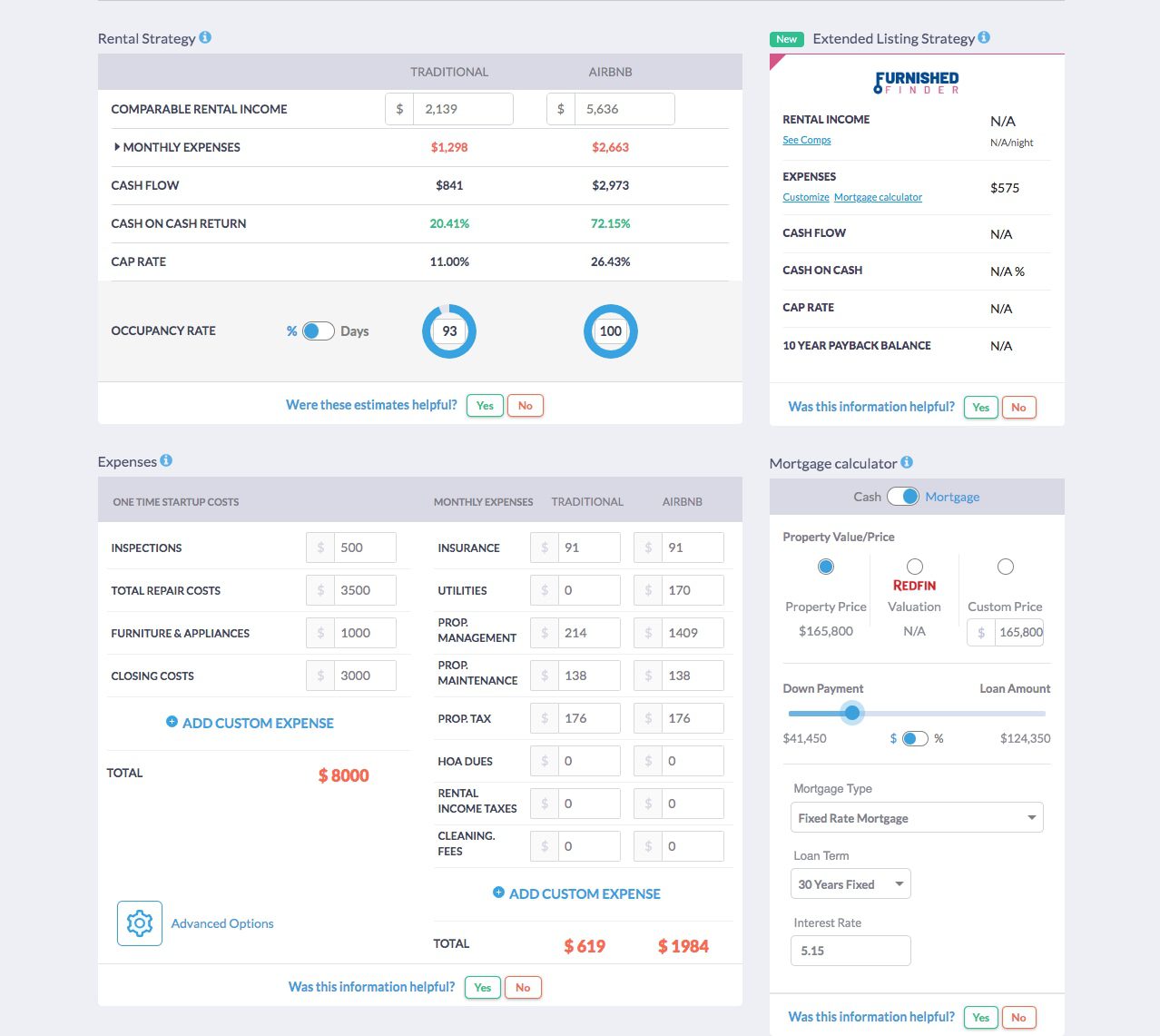Image resolution: width=1160 pixels, height=1036 pixels.
Task: Click Yes for estimates helpful feedback
Action: pyautogui.click(x=484, y=405)
